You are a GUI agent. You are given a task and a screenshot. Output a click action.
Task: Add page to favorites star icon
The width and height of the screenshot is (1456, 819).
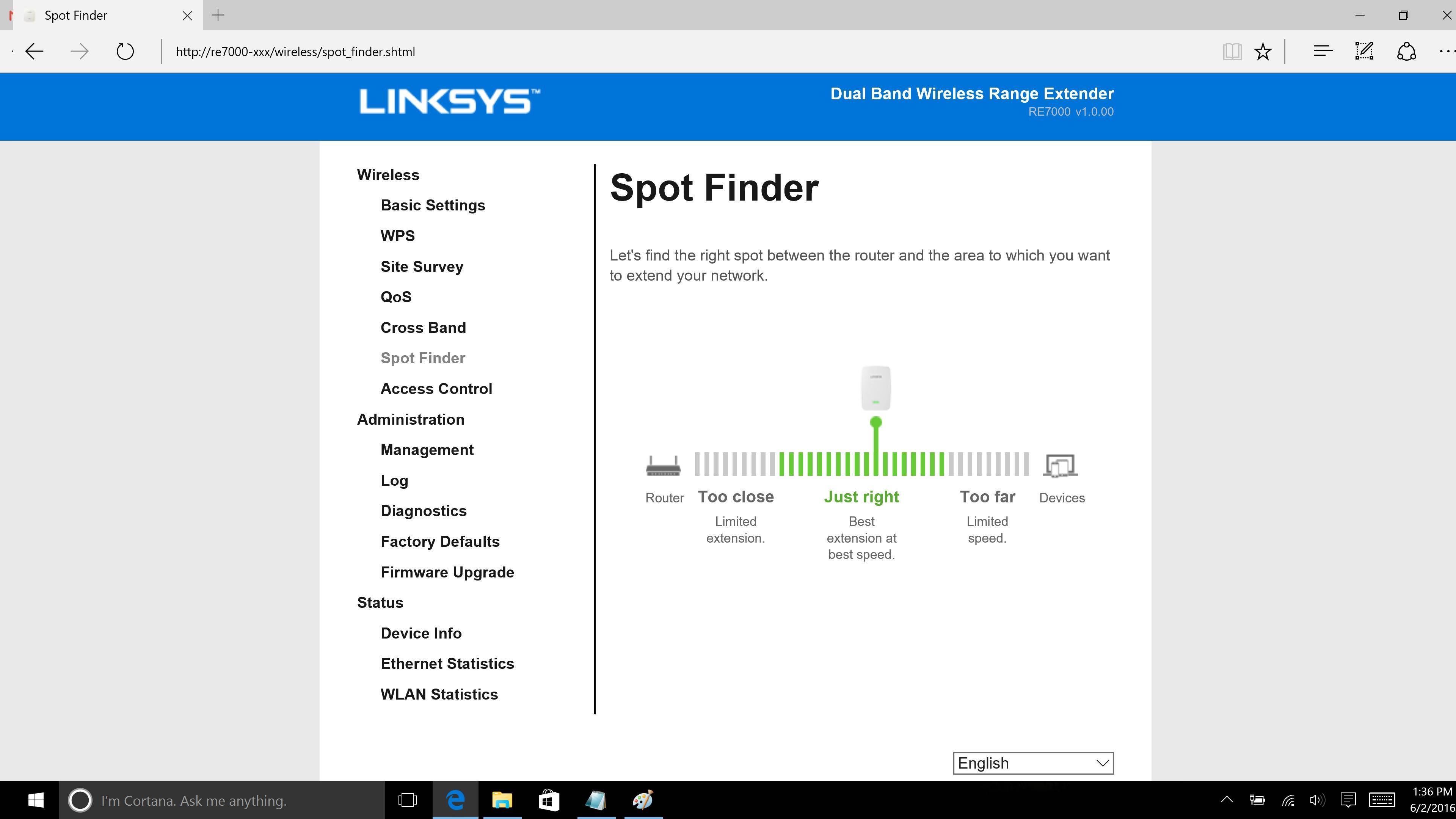coord(1262,52)
